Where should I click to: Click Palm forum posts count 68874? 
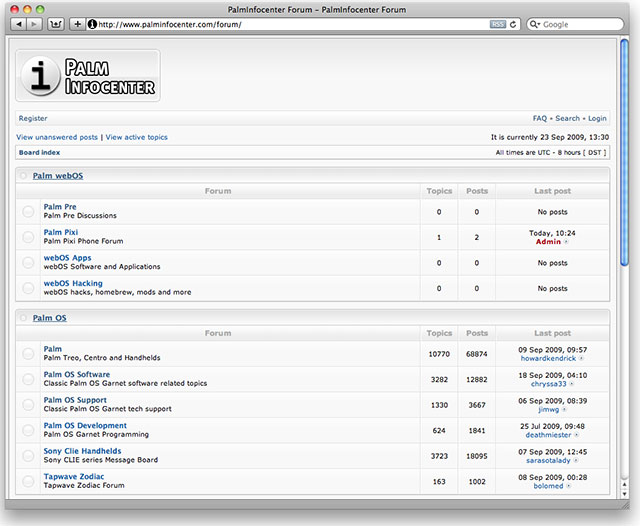[477, 354]
